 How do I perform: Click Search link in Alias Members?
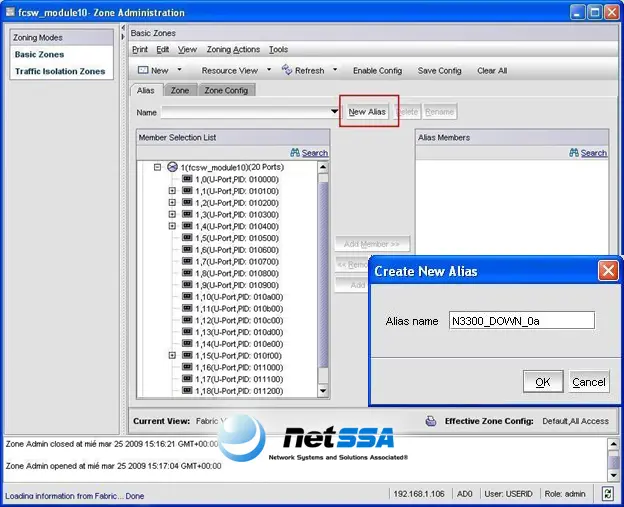pos(594,153)
